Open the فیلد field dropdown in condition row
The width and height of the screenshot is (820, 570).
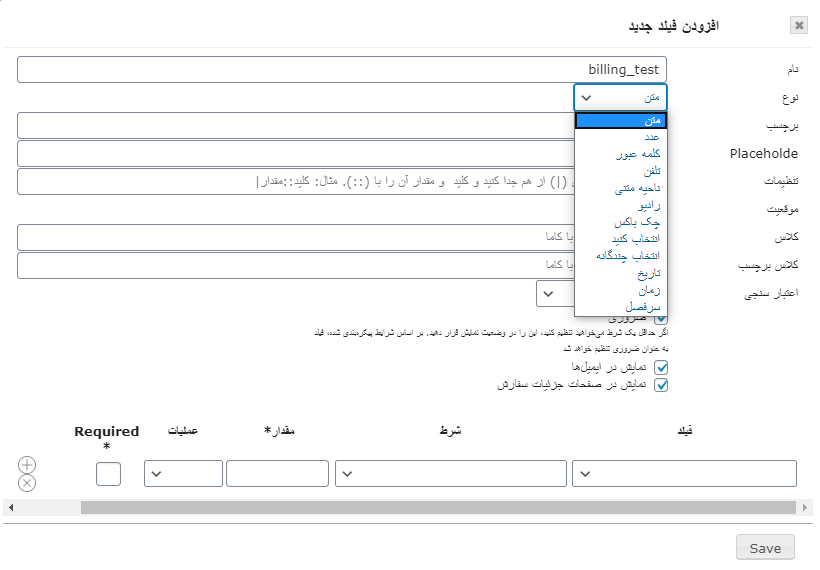tap(684, 474)
